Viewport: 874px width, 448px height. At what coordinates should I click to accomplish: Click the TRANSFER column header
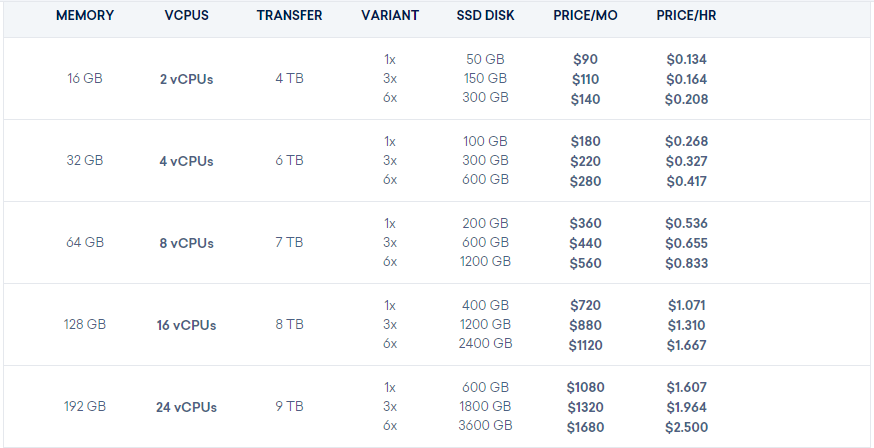click(290, 16)
